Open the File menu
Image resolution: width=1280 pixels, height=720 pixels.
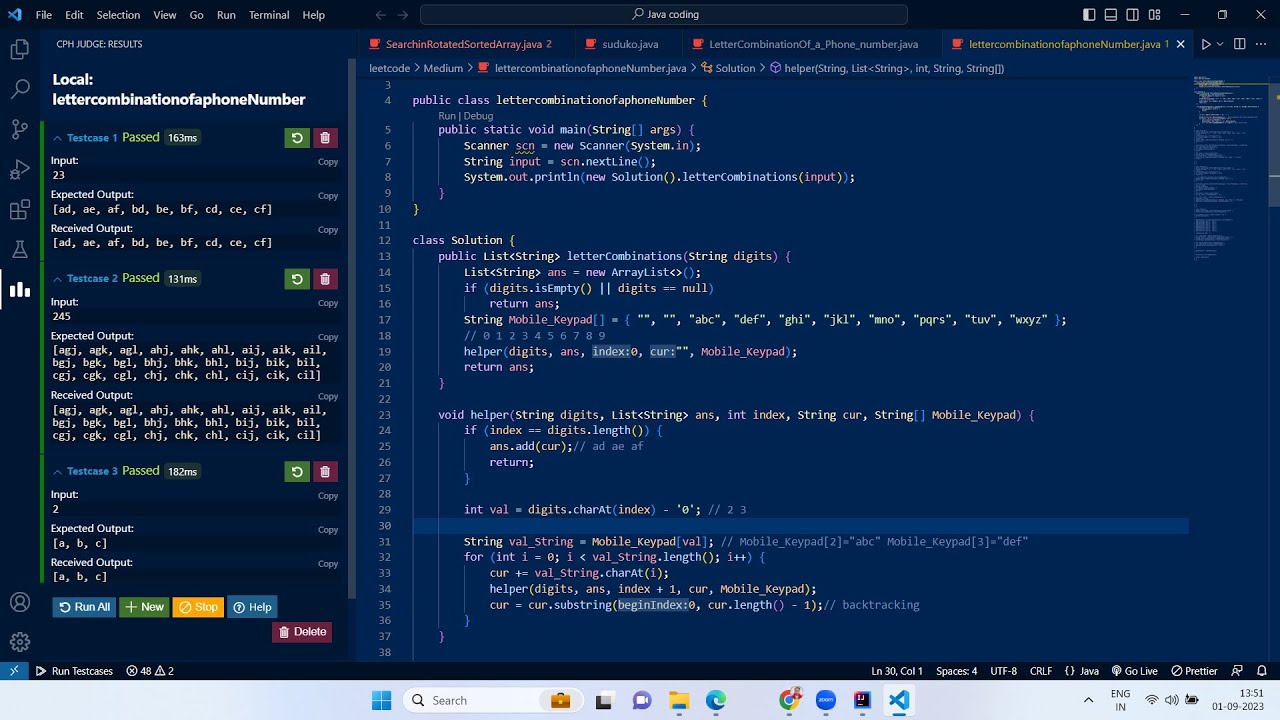(x=44, y=15)
